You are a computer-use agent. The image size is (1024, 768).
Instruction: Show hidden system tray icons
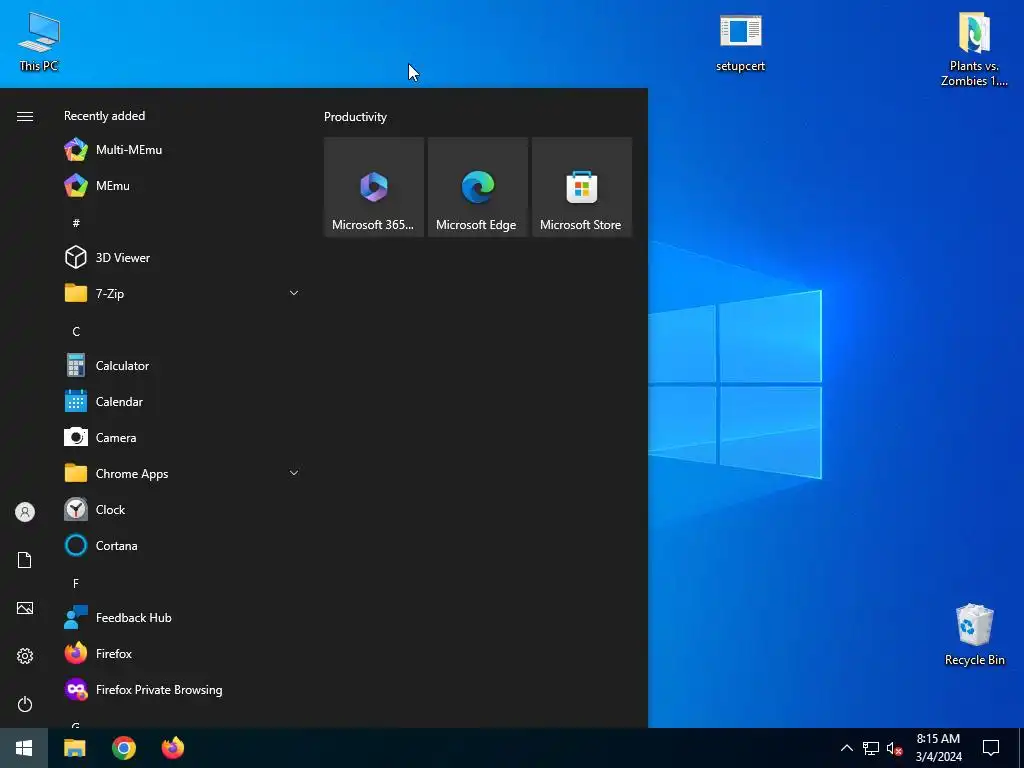pos(846,748)
